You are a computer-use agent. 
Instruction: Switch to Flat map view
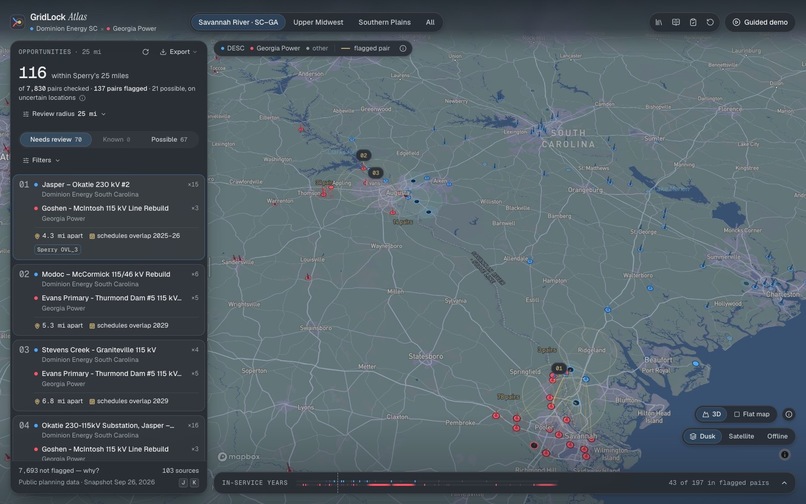[751, 414]
